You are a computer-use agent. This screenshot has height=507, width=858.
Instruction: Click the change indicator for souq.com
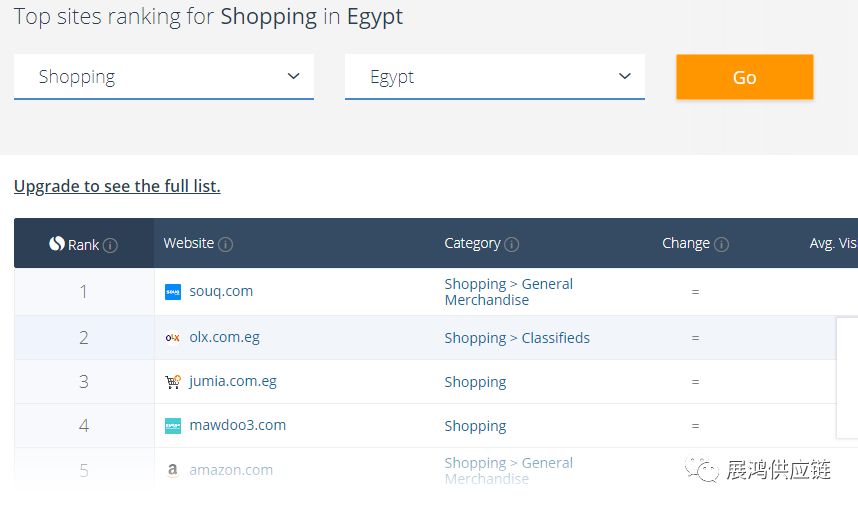(695, 292)
